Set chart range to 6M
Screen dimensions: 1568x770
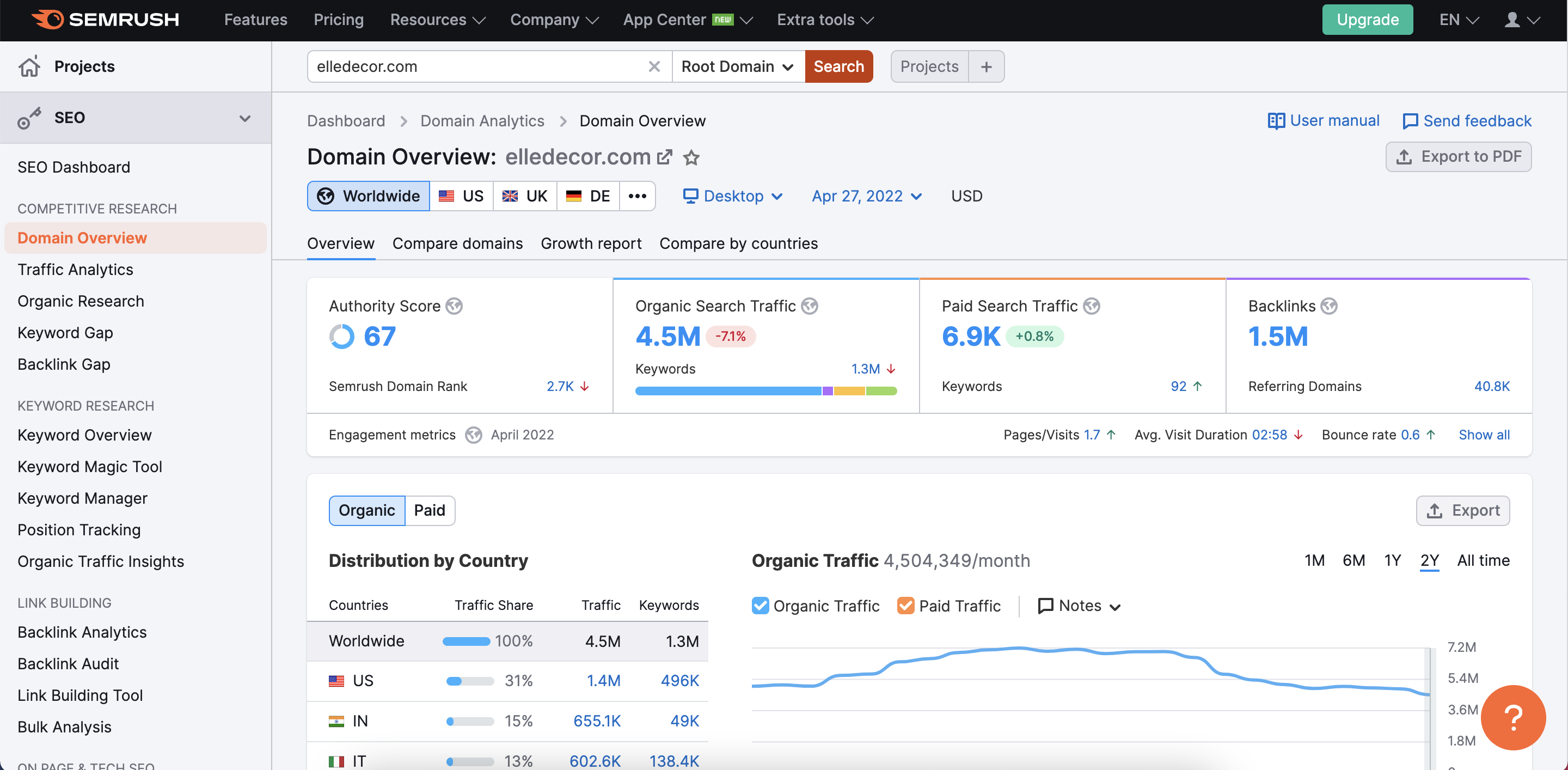tap(1353, 560)
